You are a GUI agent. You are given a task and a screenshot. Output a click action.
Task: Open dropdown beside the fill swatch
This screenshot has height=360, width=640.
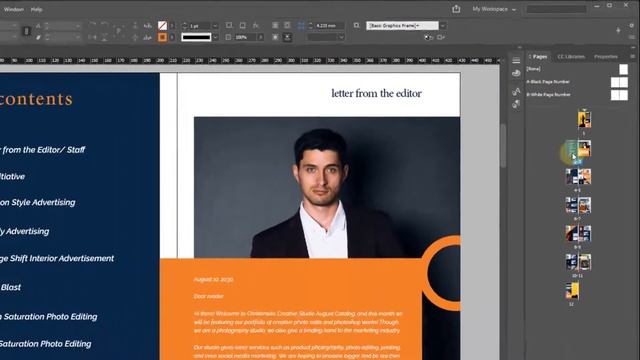(x=172, y=26)
